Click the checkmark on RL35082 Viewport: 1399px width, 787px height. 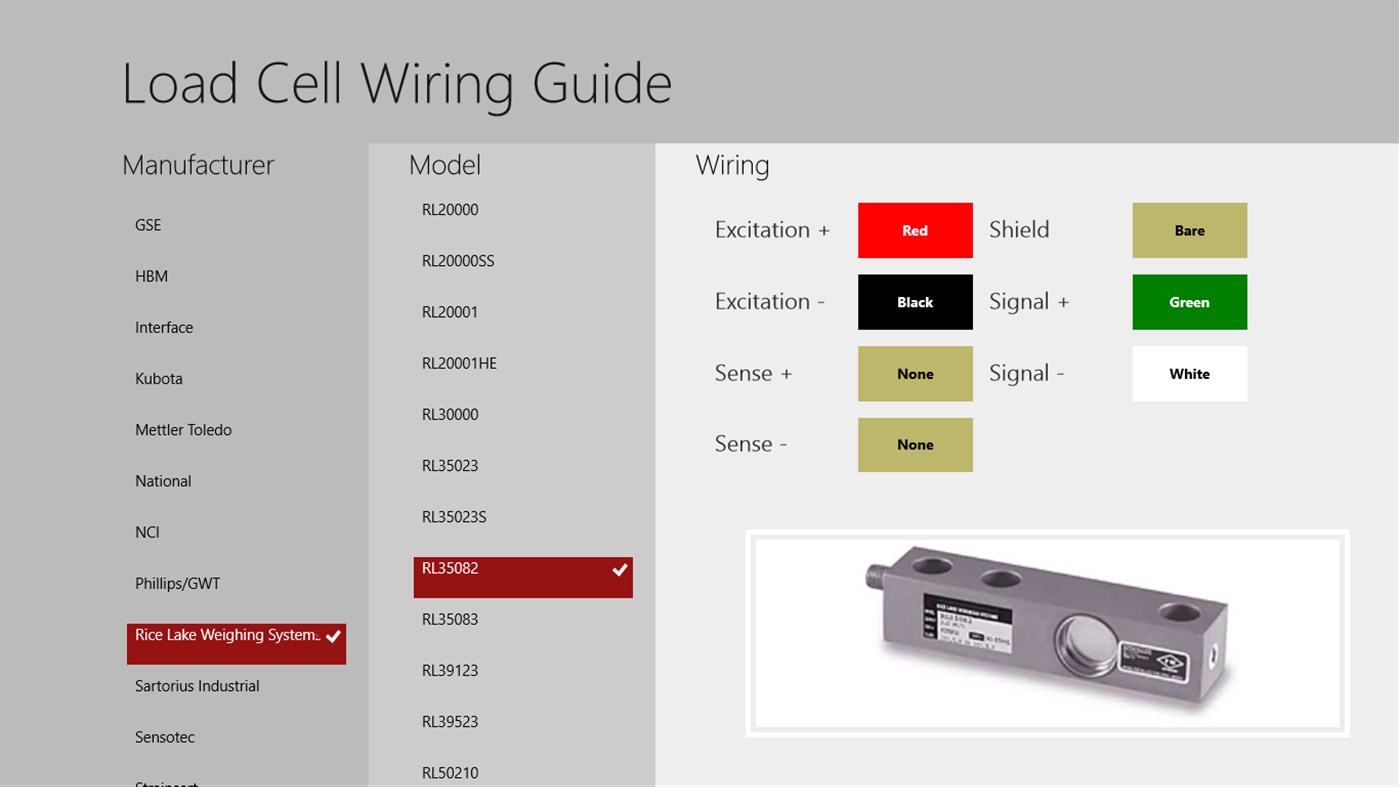[x=620, y=570]
